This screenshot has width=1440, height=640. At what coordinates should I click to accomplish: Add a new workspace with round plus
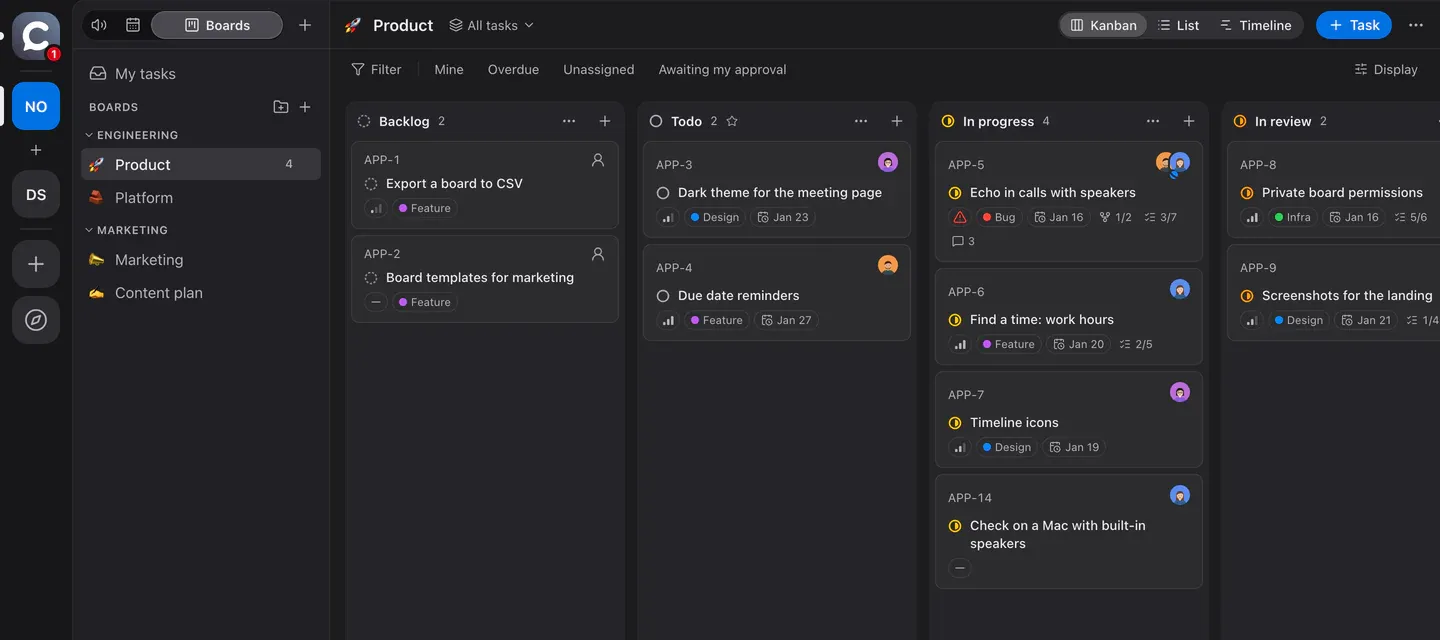click(x=36, y=264)
